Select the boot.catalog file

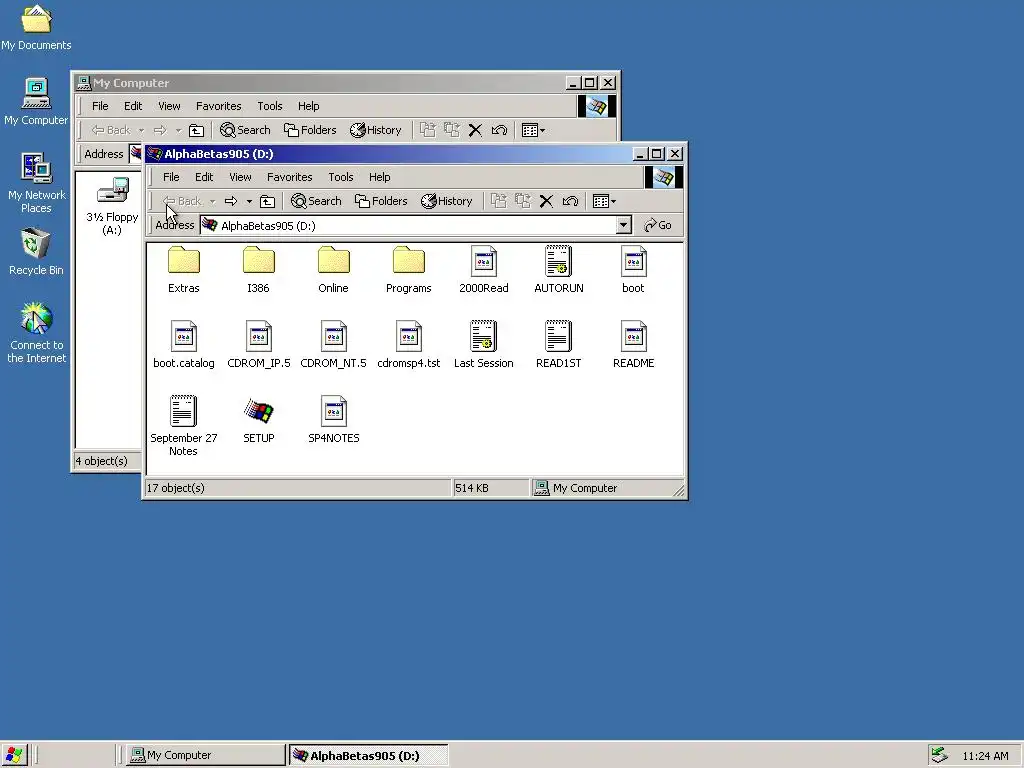tap(184, 345)
